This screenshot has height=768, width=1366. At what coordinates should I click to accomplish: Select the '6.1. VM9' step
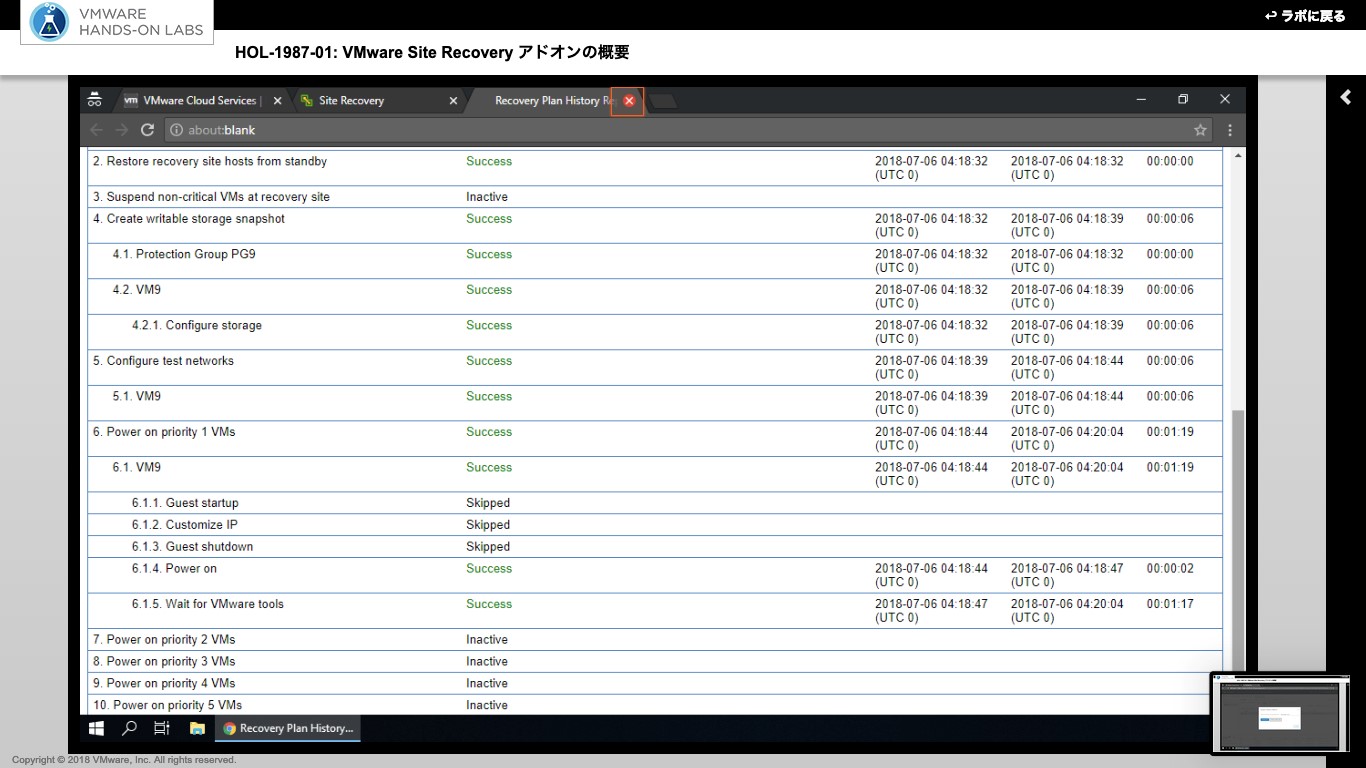655,474
